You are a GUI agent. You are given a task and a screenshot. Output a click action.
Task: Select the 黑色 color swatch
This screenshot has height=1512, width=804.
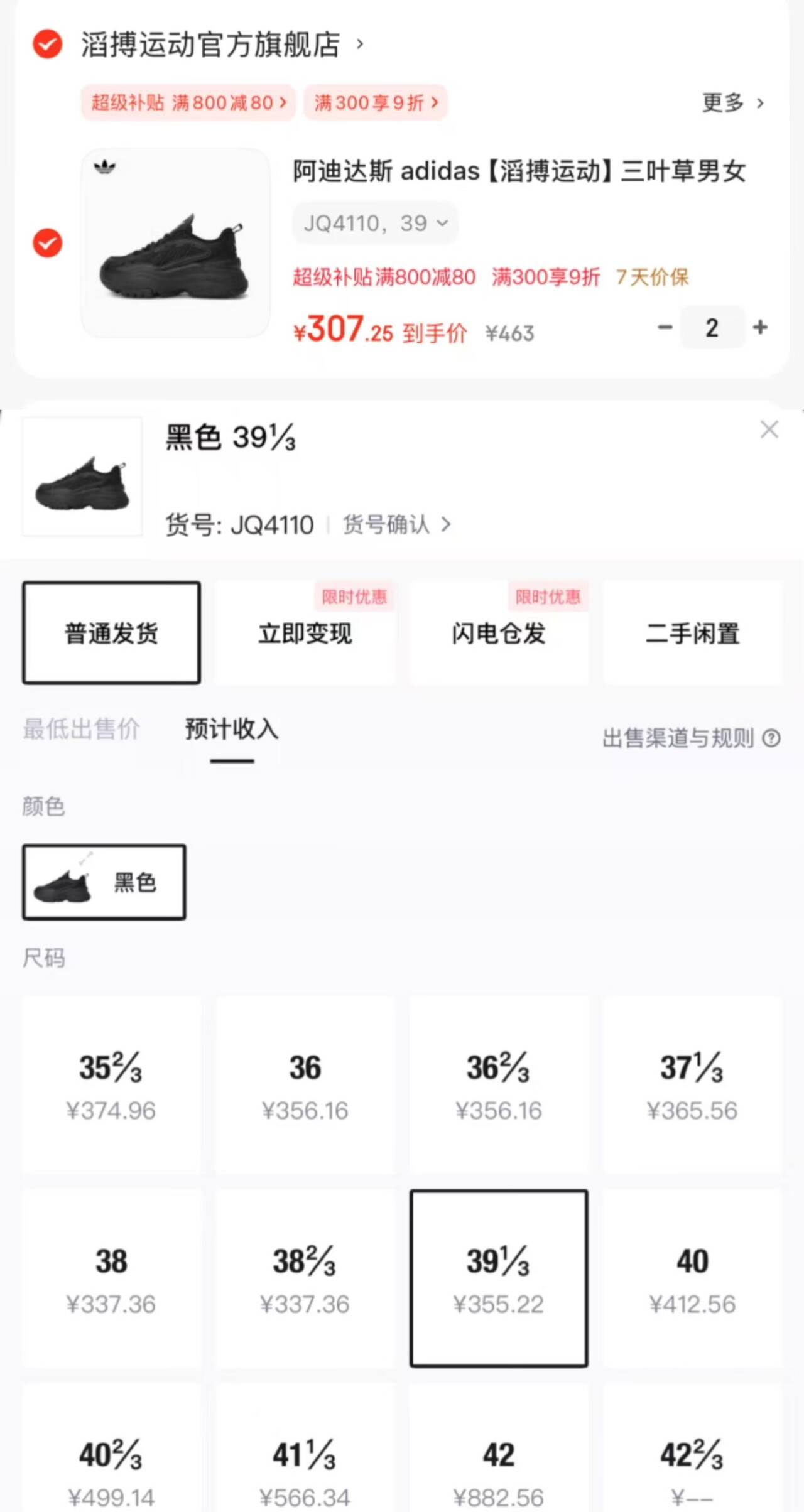click(x=104, y=882)
